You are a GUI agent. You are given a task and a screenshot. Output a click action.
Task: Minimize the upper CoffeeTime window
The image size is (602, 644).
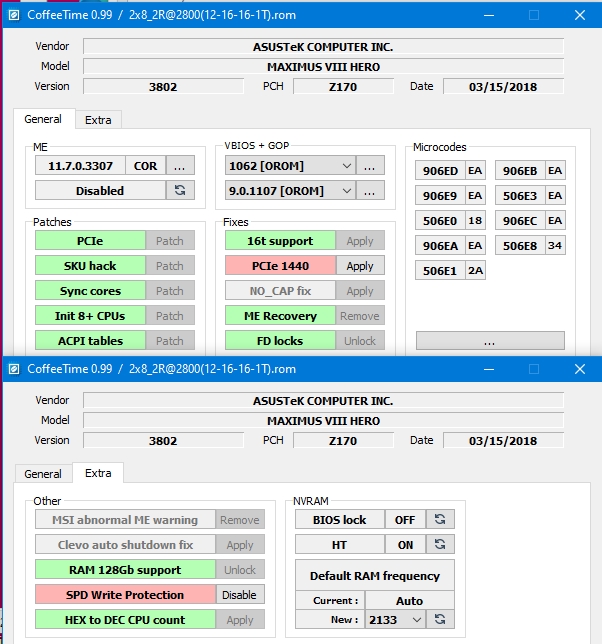pos(489,15)
